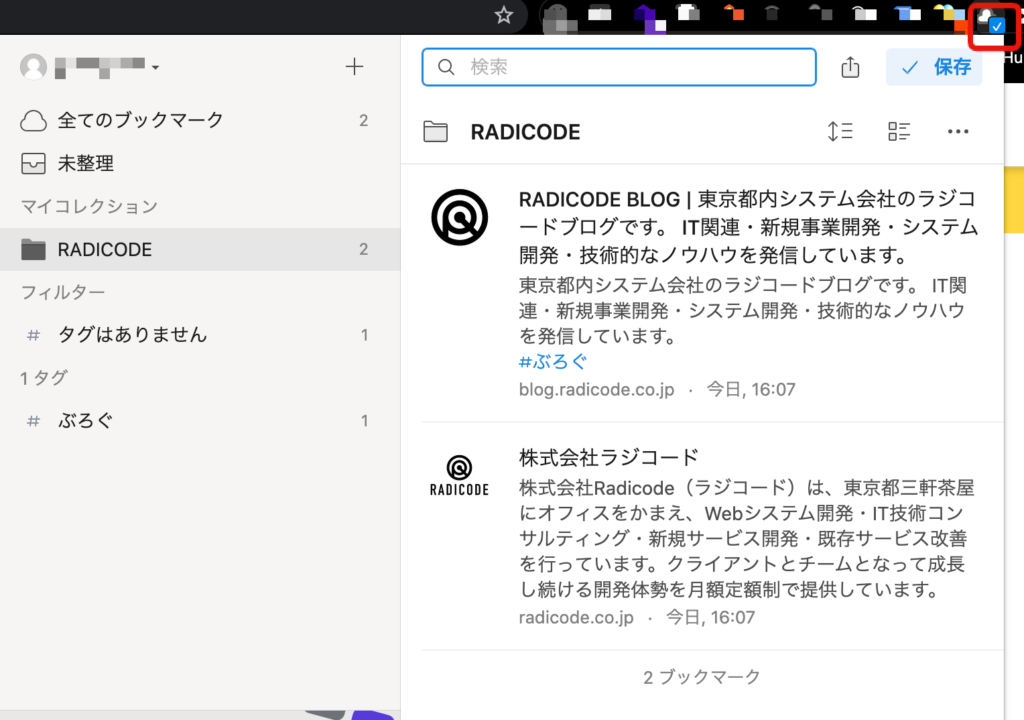Image resolution: width=1024 pixels, height=720 pixels.
Task: Open 未整理 inbox in sidebar
Action: coord(200,163)
